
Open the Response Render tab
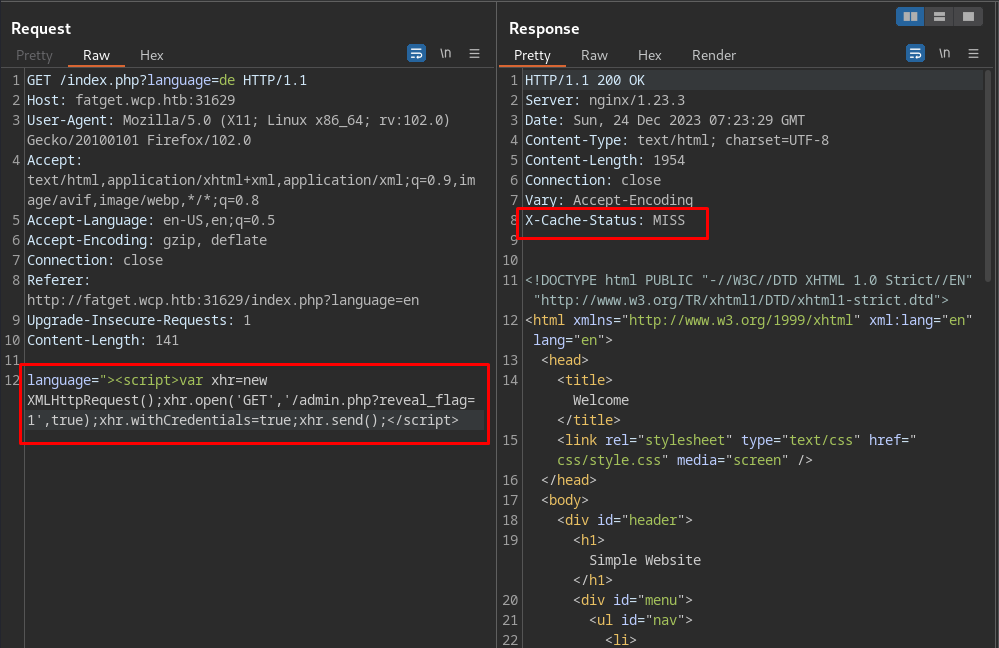(x=714, y=55)
